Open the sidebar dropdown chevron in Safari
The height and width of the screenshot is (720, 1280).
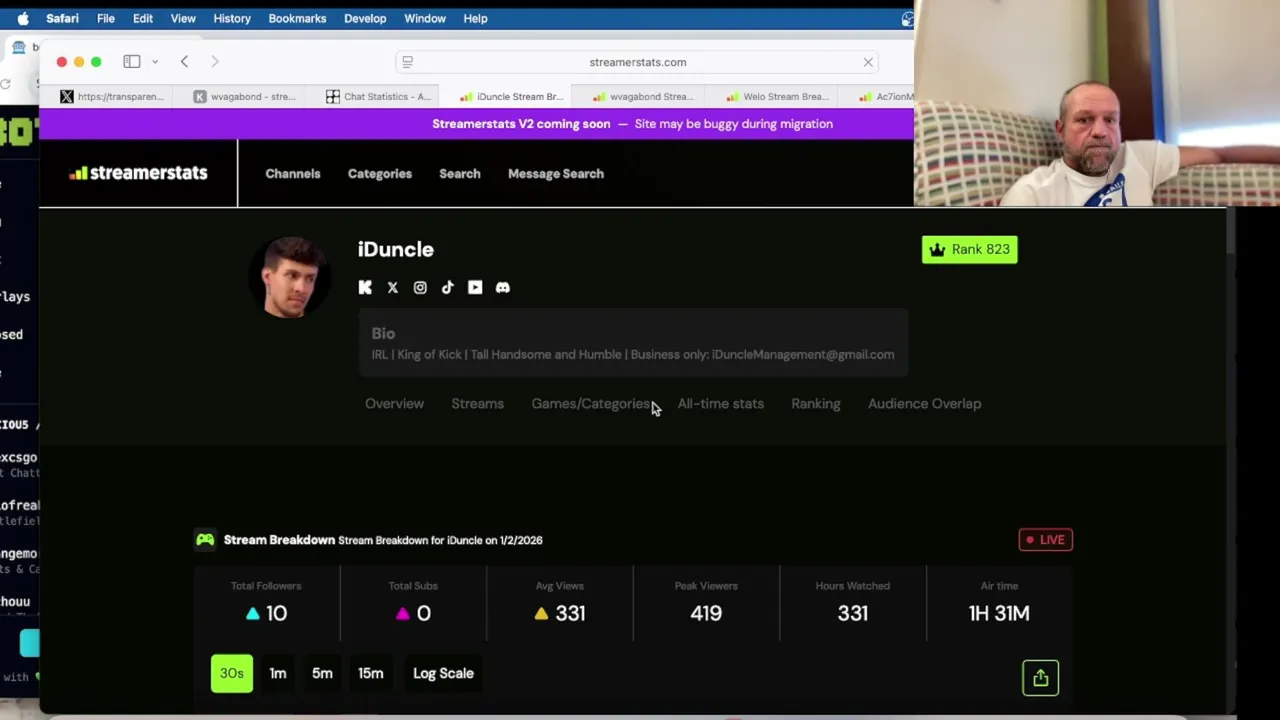pos(155,62)
